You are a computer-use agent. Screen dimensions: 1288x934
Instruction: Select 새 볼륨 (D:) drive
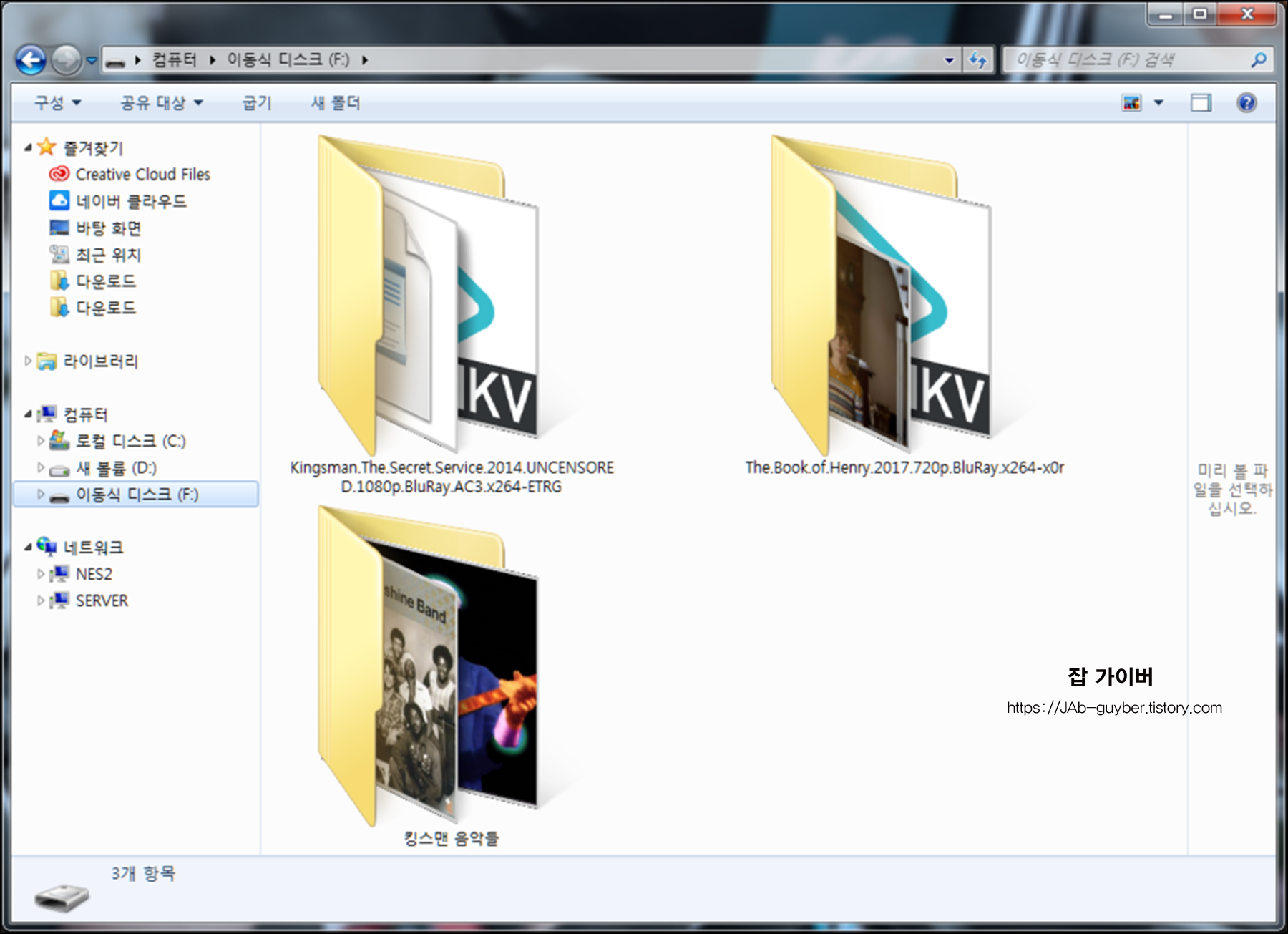point(117,468)
